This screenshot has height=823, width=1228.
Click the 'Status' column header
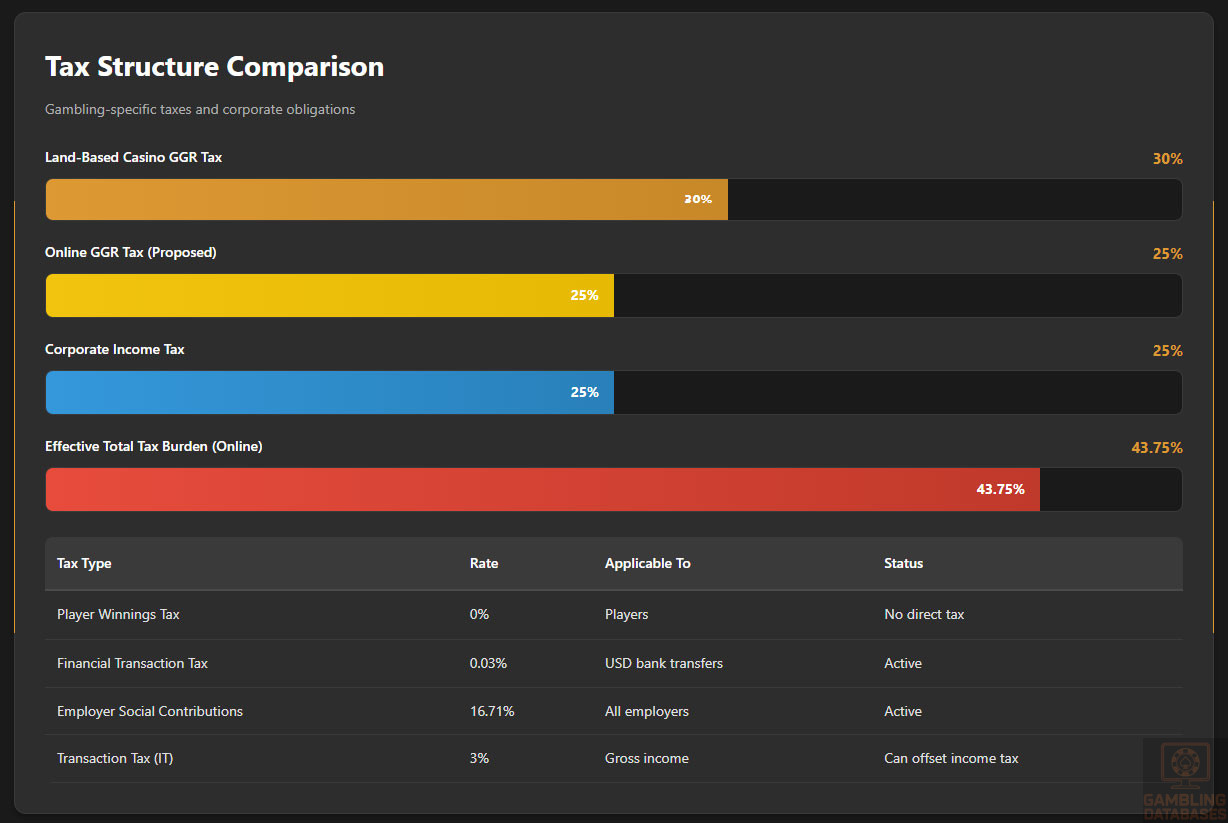pyautogui.click(x=903, y=563)
